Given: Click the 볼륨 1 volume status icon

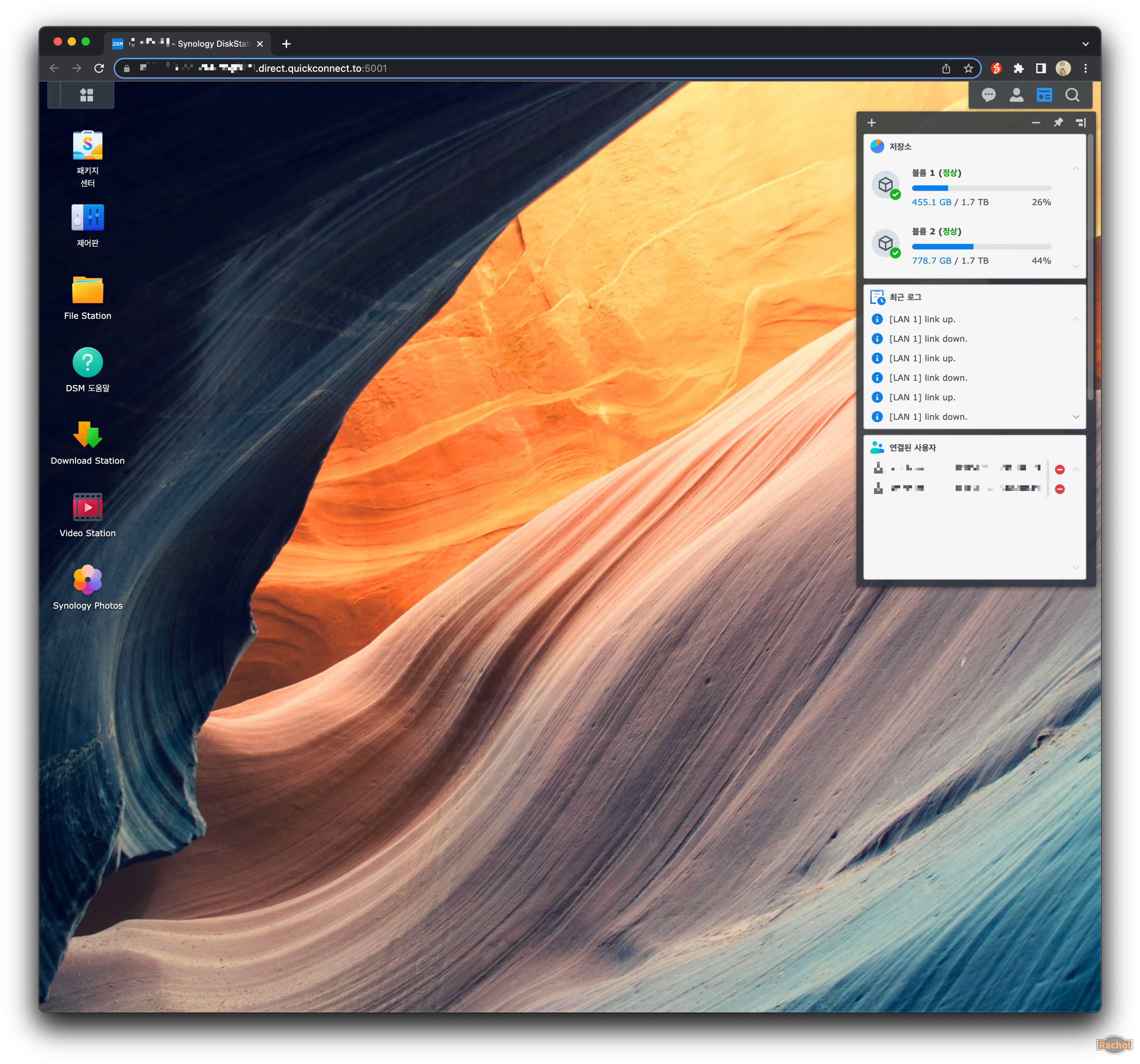Looking at the screenshot, I should pos(887,185).
